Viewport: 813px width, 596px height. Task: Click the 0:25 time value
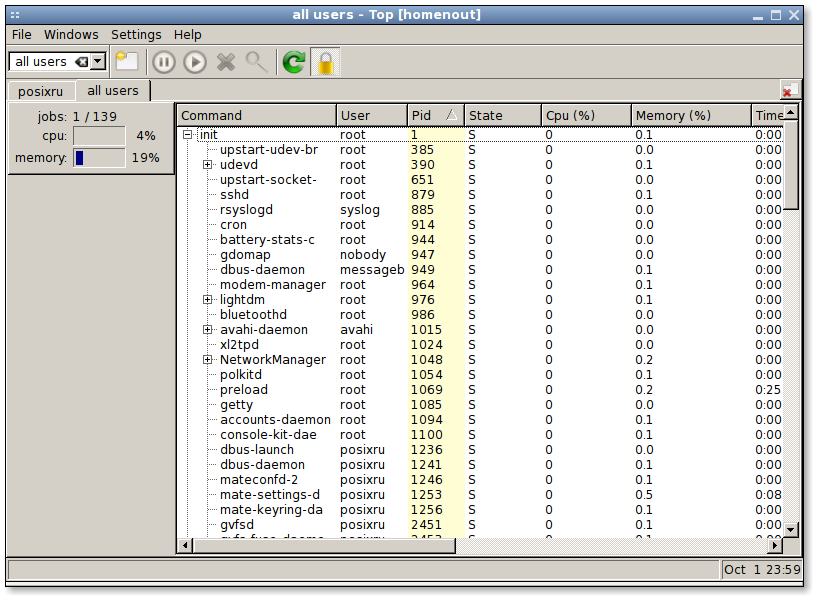[768, 390]
